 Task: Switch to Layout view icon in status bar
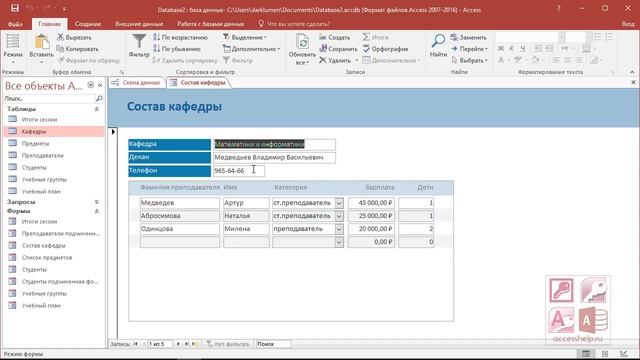[x=605, y=354]
